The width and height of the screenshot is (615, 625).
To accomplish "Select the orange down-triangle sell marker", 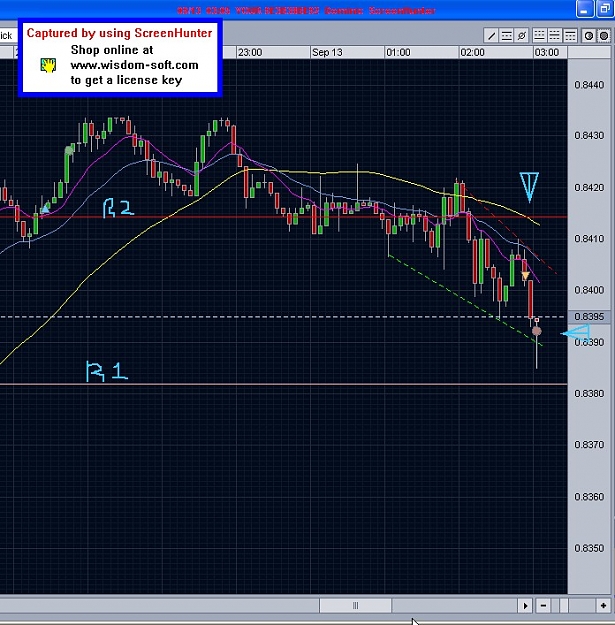I will tap(525, 275).
